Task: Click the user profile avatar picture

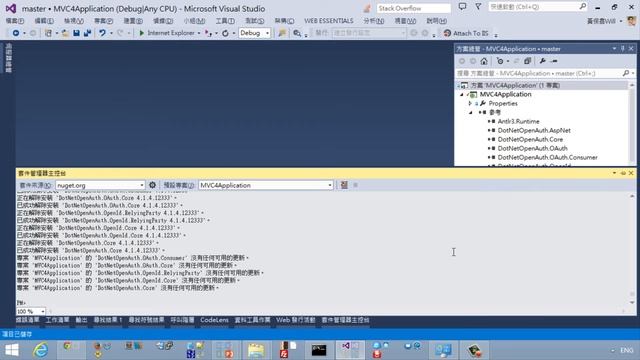Action: tap(631, 21)
